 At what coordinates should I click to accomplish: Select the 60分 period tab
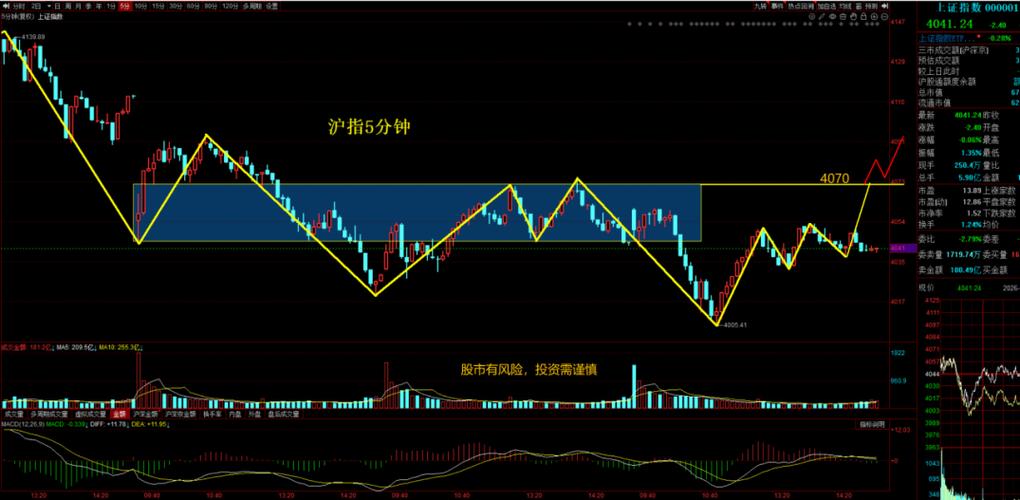pos(193,6)
